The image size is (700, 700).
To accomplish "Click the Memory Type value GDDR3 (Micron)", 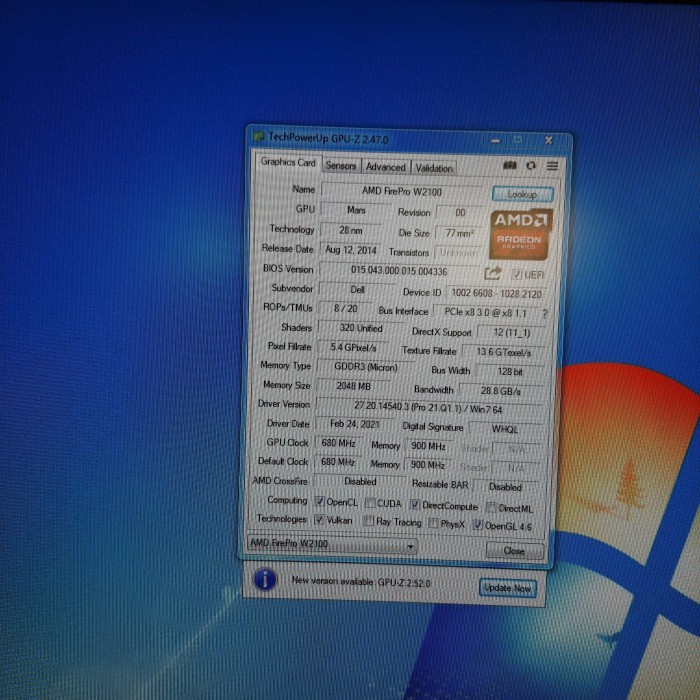I will pos(365,367).
